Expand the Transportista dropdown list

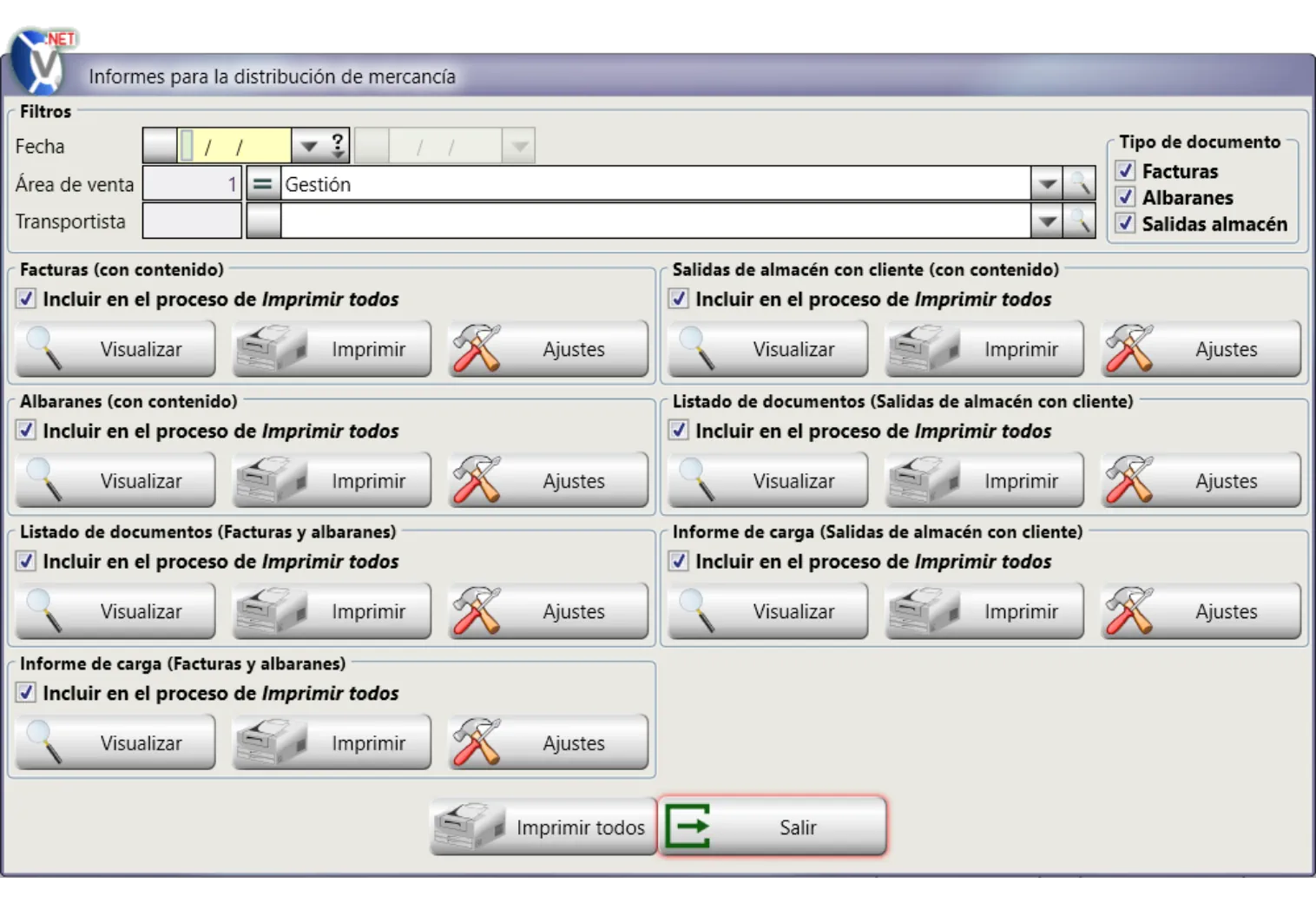[1047, 221]
